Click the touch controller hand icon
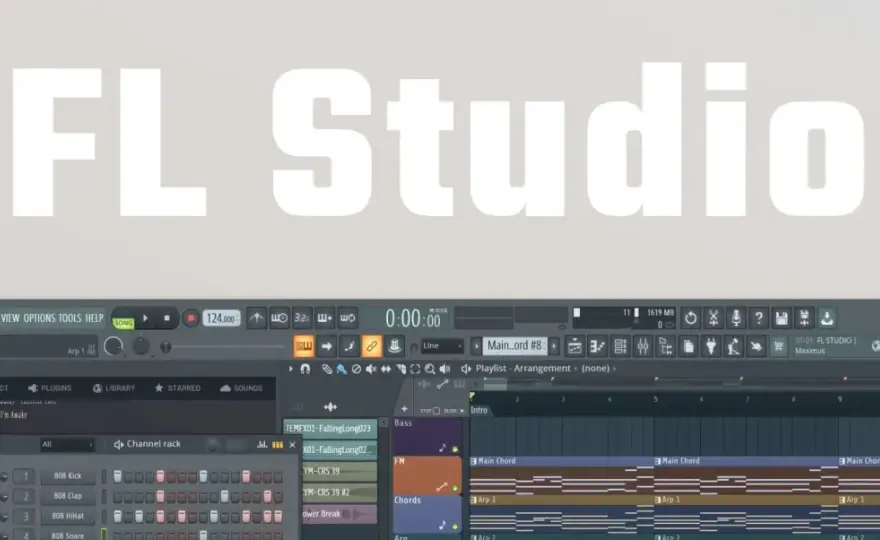 (x=756, y=346)
